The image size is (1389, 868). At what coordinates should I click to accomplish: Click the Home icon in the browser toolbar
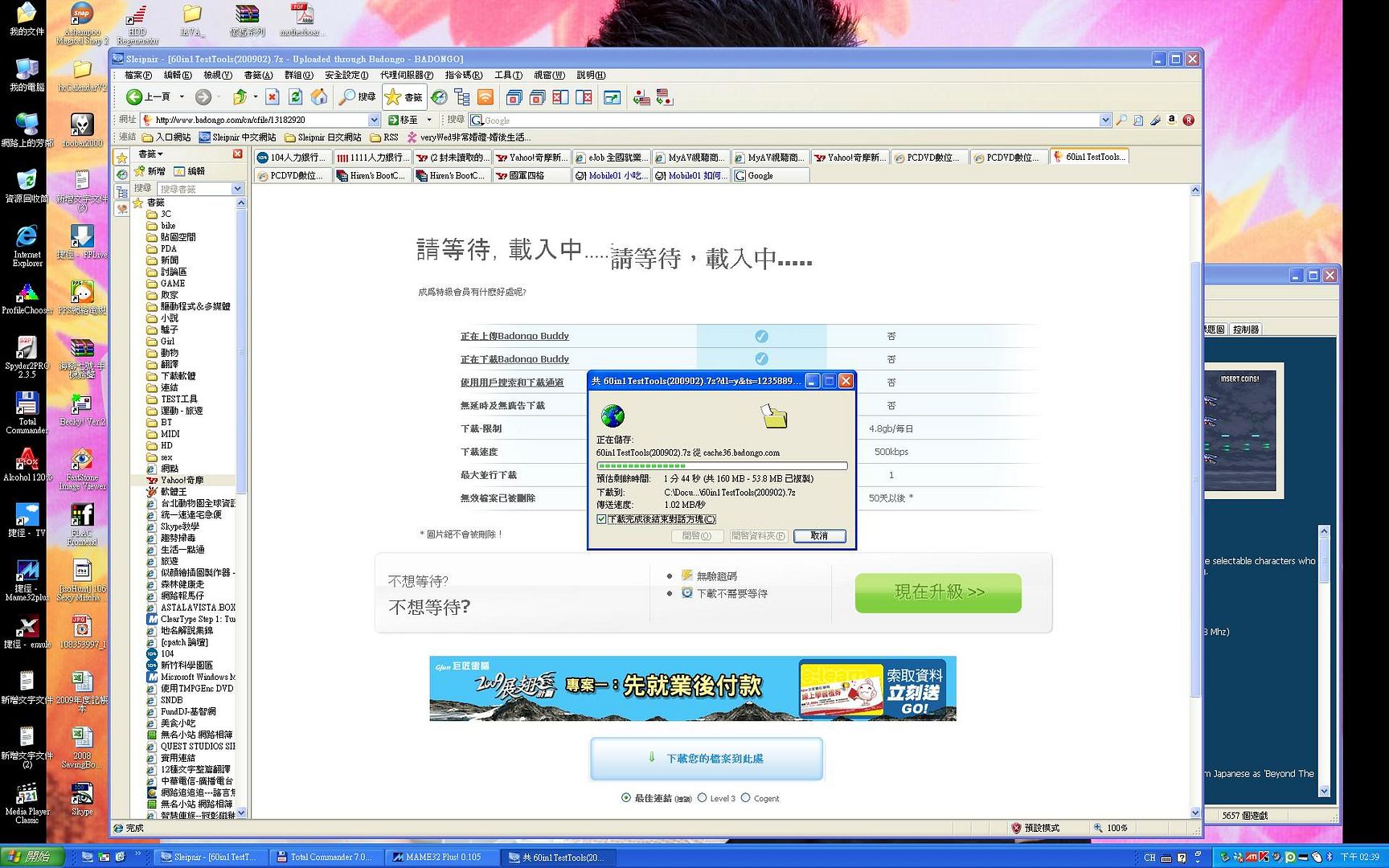(x=319, y=97)
